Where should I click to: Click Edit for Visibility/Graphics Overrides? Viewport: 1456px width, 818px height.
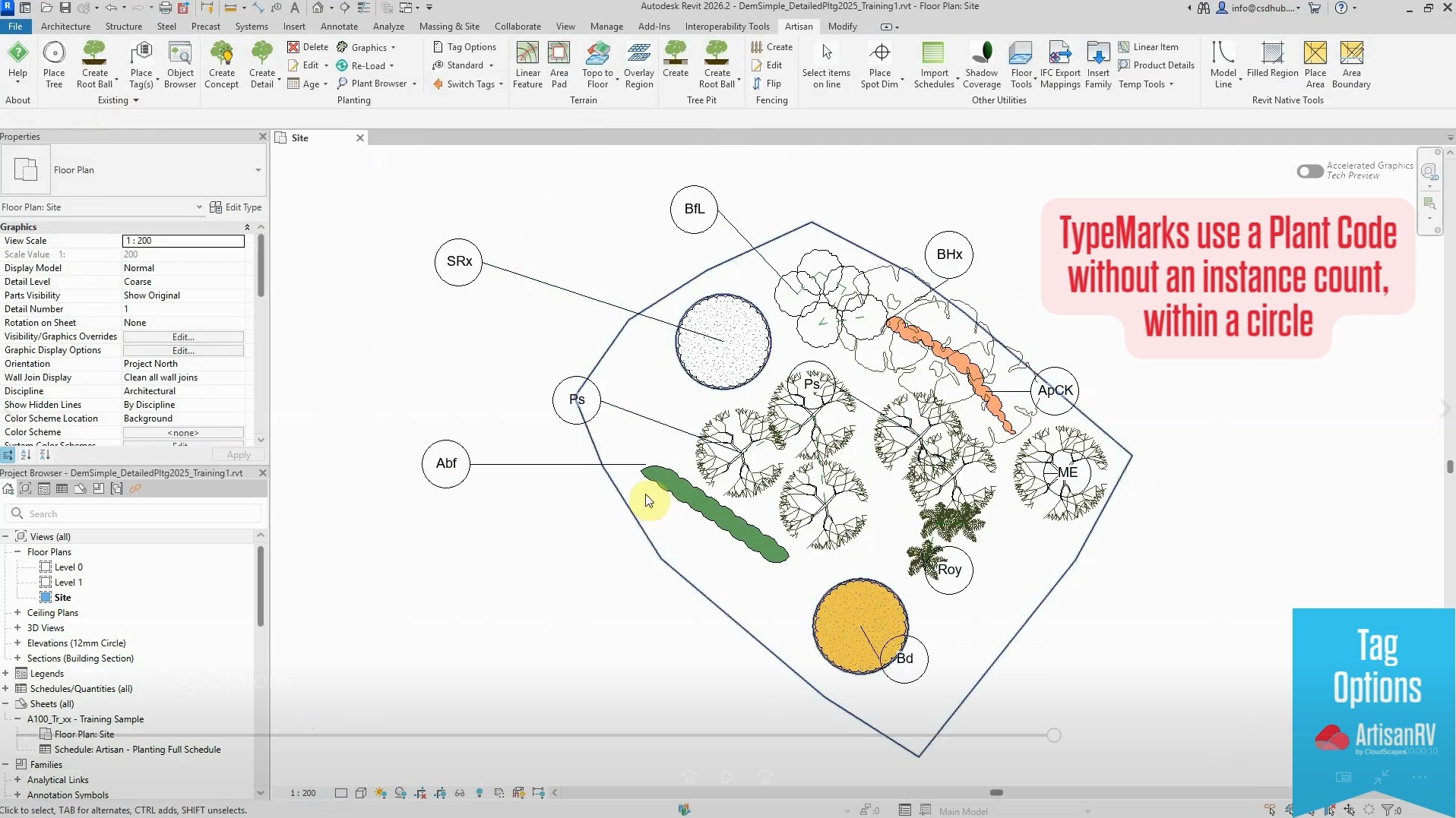183,337
